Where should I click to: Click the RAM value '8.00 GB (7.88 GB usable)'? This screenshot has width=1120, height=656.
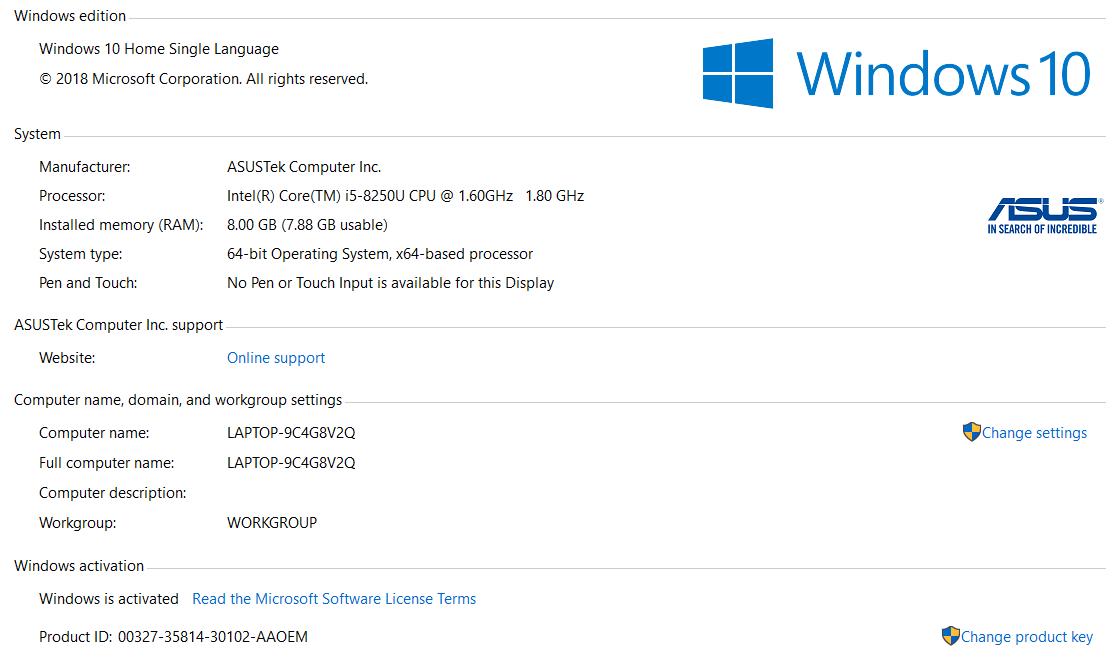[x=307, y=225]
